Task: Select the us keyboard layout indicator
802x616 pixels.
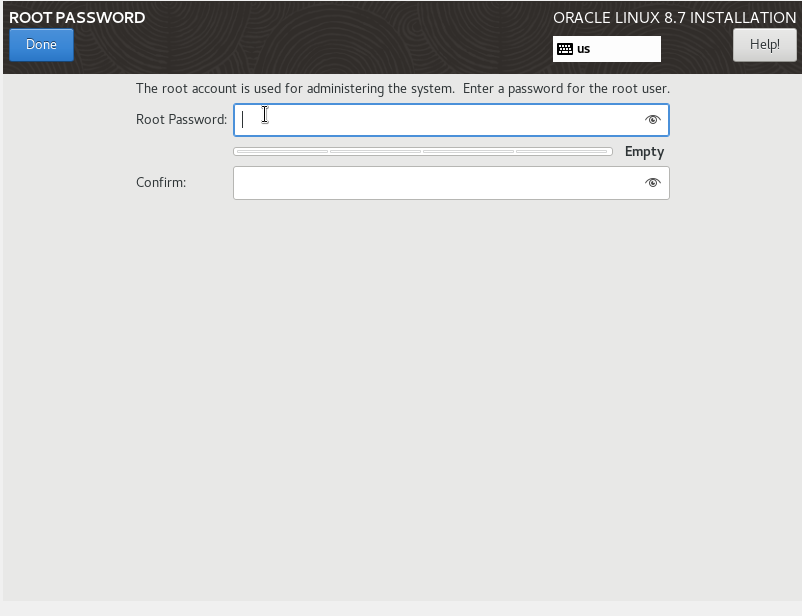Action: coord(607,49)
